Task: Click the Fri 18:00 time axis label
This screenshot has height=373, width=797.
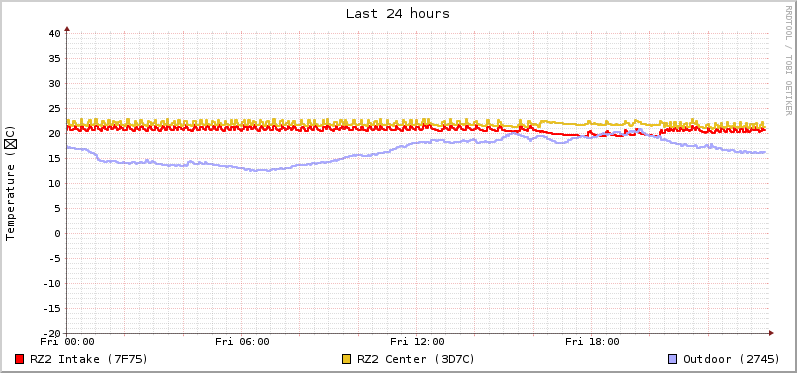Action: pyautogui.click(x=592, y=342)
